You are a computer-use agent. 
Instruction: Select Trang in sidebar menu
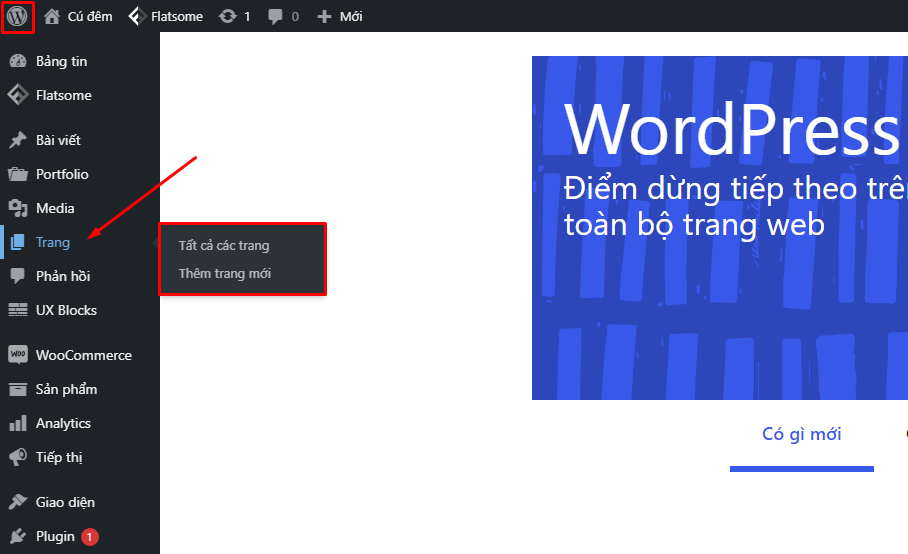53,243
